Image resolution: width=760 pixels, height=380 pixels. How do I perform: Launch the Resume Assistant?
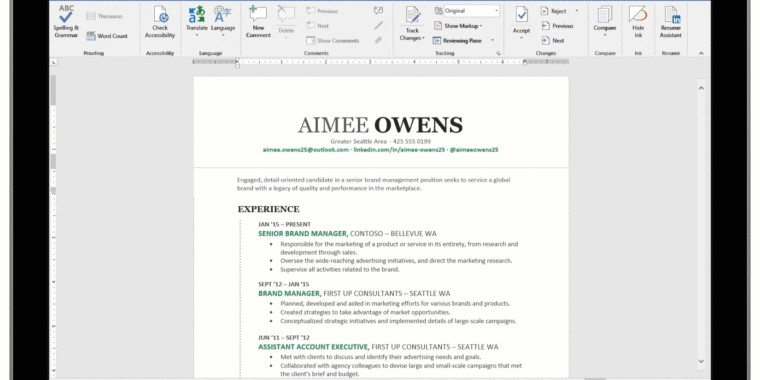pos(671,22)
